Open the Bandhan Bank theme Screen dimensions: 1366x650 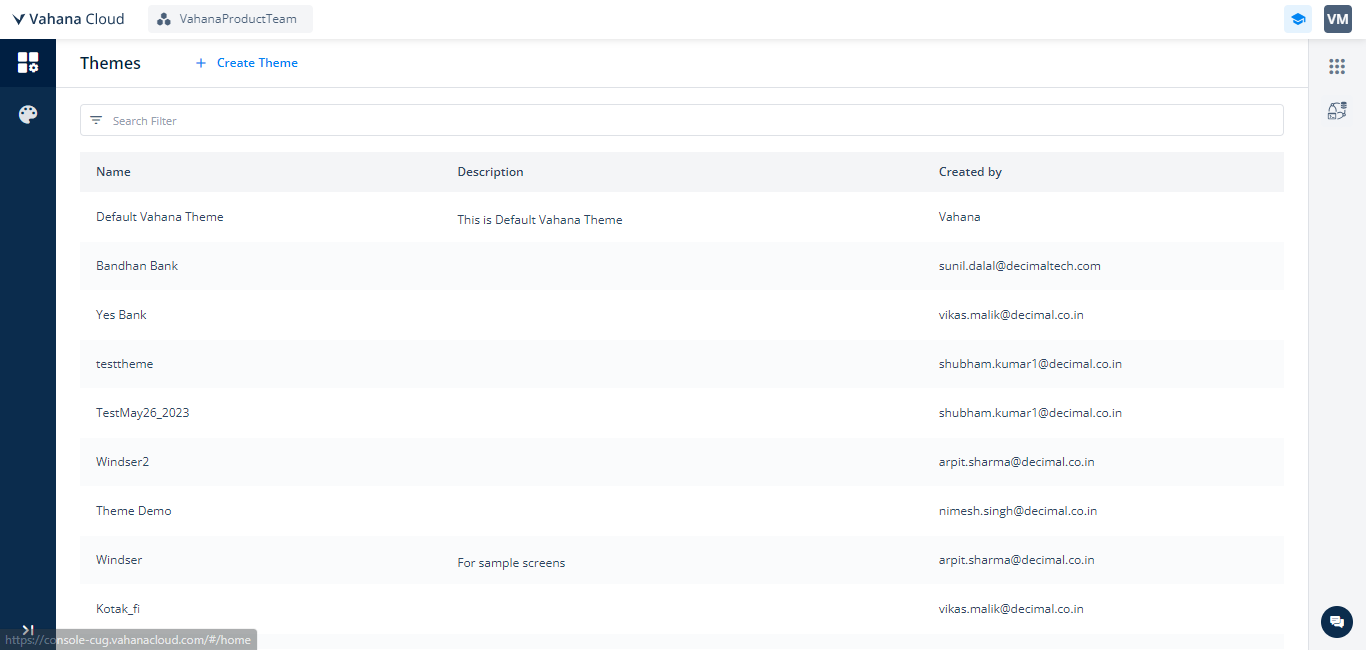click(137, 266)
